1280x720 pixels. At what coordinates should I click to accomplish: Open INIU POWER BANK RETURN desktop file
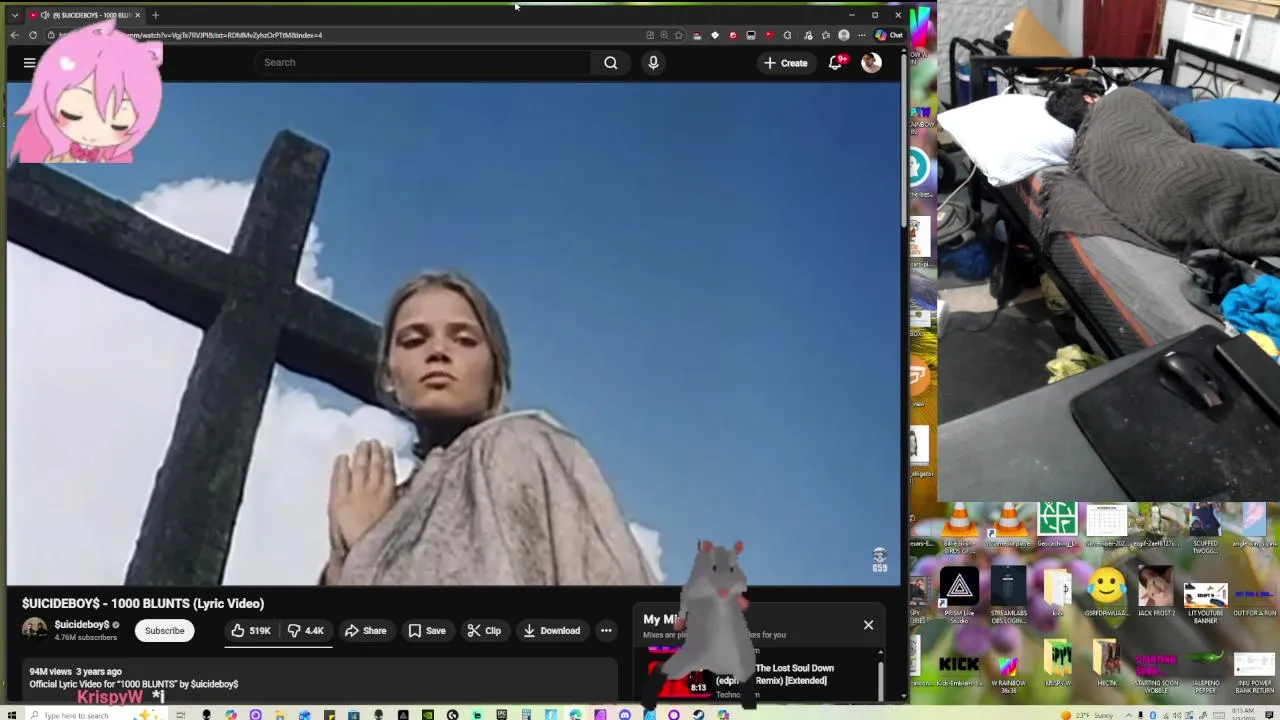[x=1254, y=672]
